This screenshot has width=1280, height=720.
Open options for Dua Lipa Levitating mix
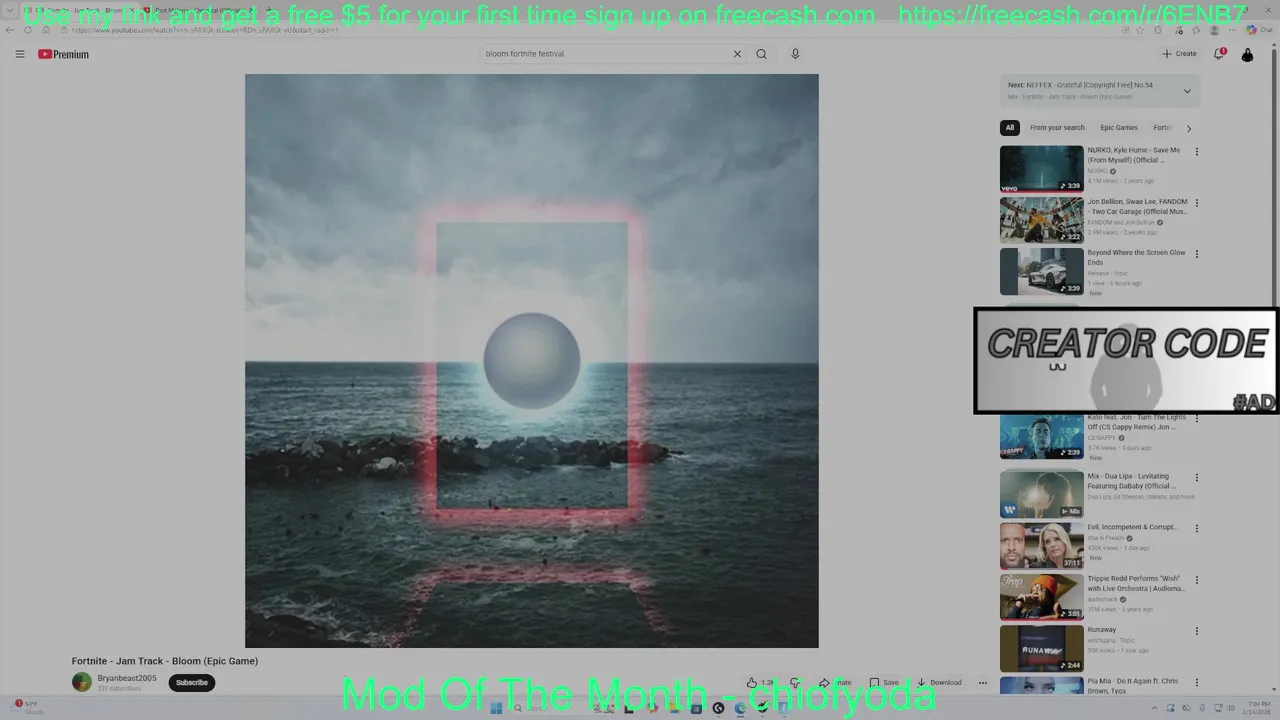(x=1196, y=478)
